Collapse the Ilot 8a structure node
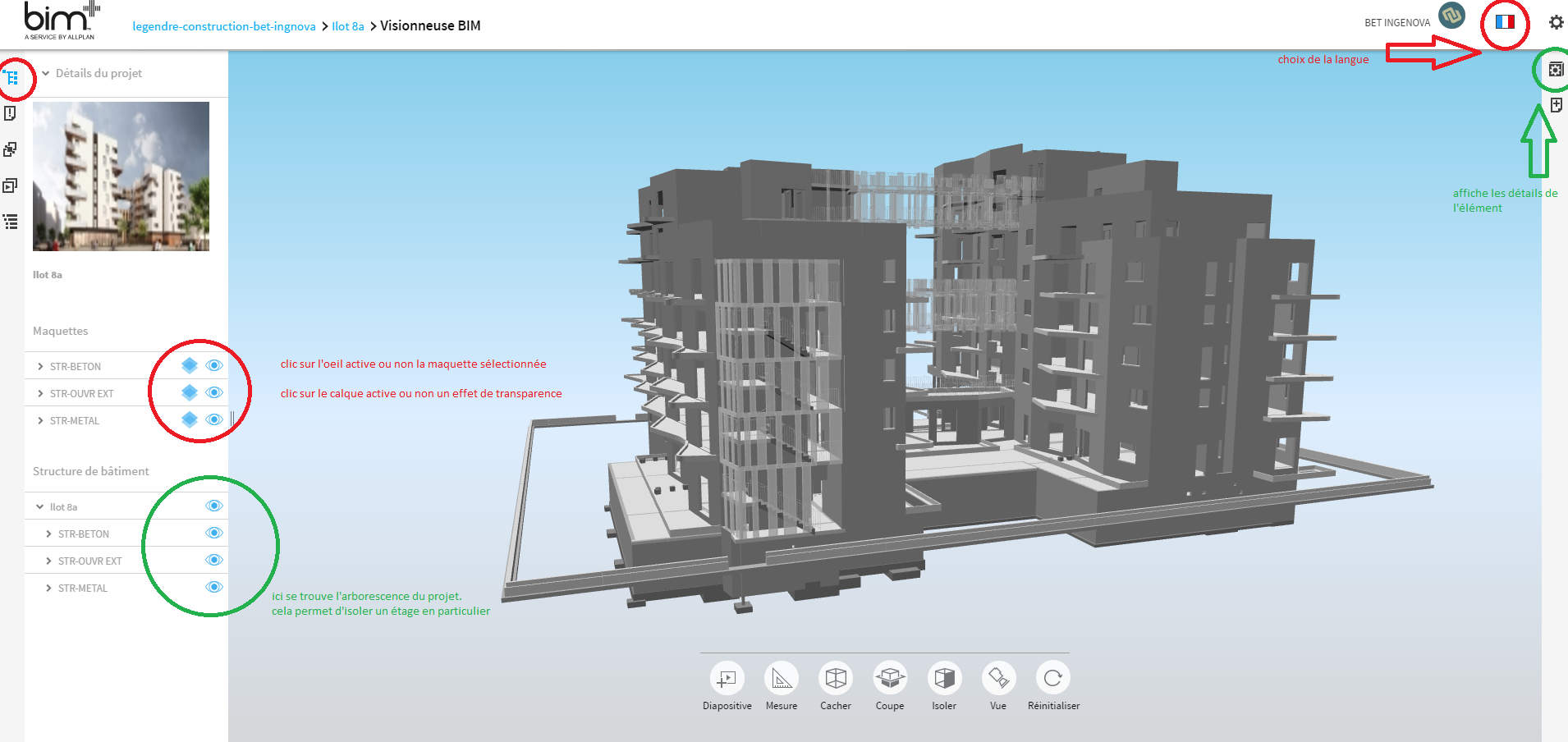The image size is (1568, 742). click(40, 507)
